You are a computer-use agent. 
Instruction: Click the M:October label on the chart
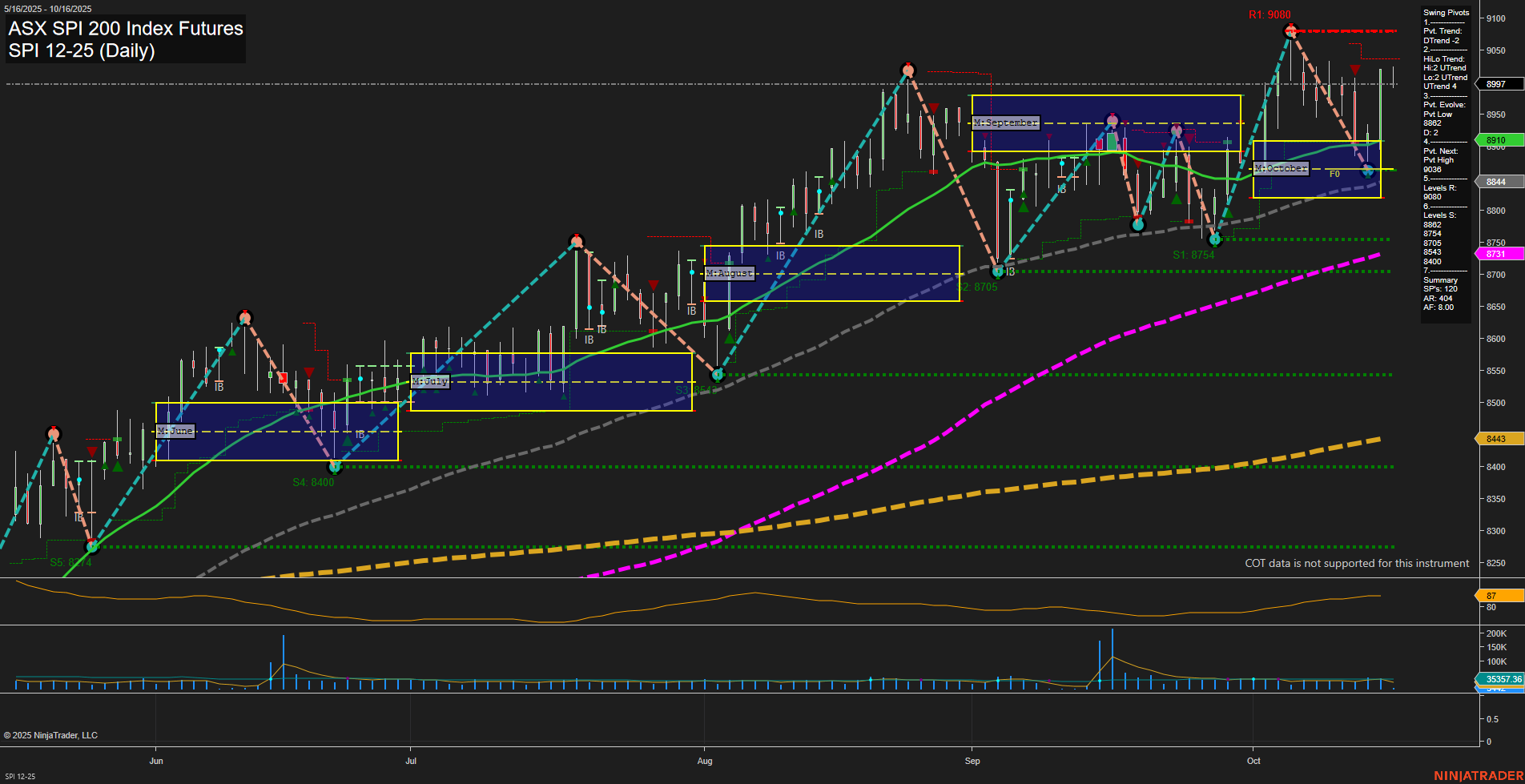pos(1280,168)
